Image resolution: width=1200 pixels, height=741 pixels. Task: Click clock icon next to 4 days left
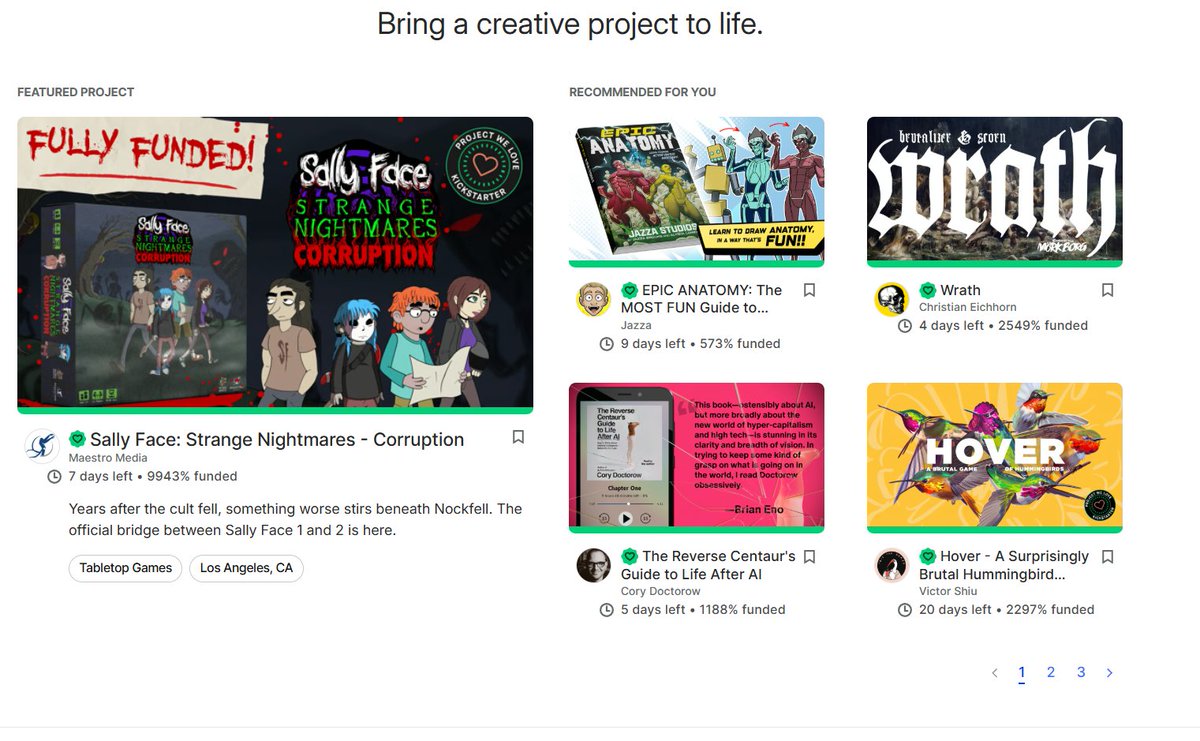[x=904, y=326]
